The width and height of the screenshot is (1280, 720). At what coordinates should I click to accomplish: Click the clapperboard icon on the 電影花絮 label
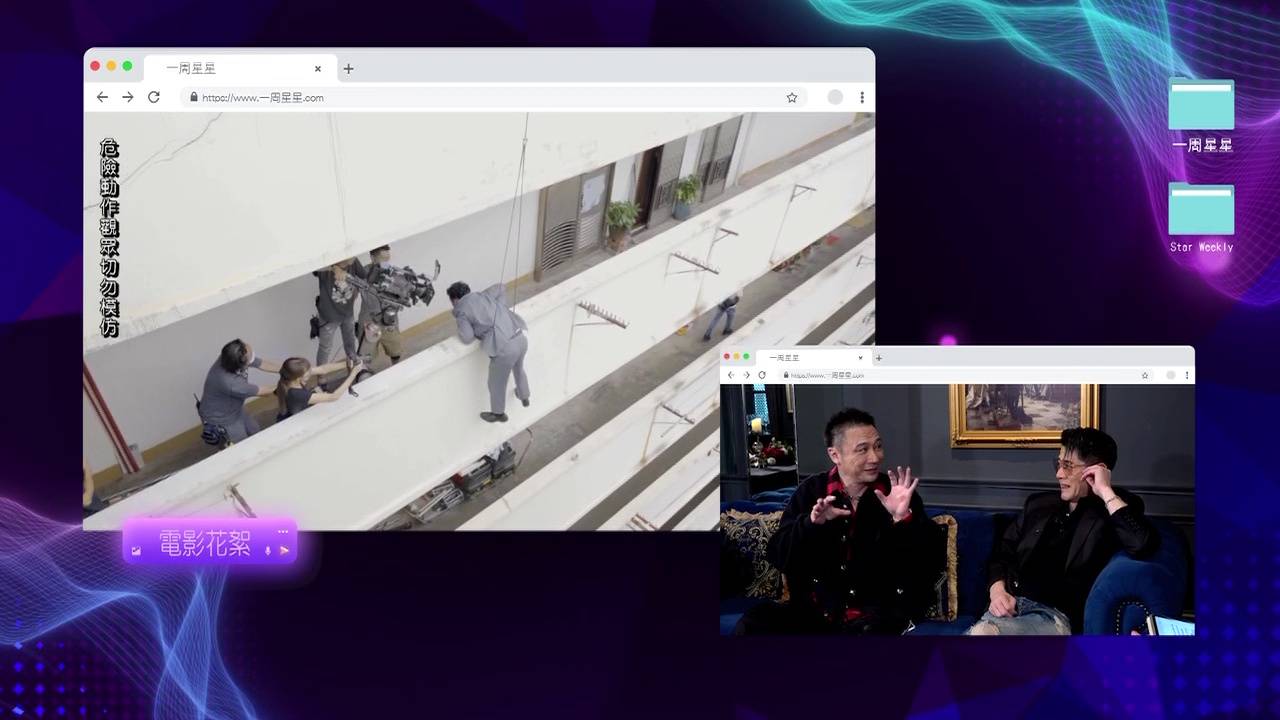(136, 550)
